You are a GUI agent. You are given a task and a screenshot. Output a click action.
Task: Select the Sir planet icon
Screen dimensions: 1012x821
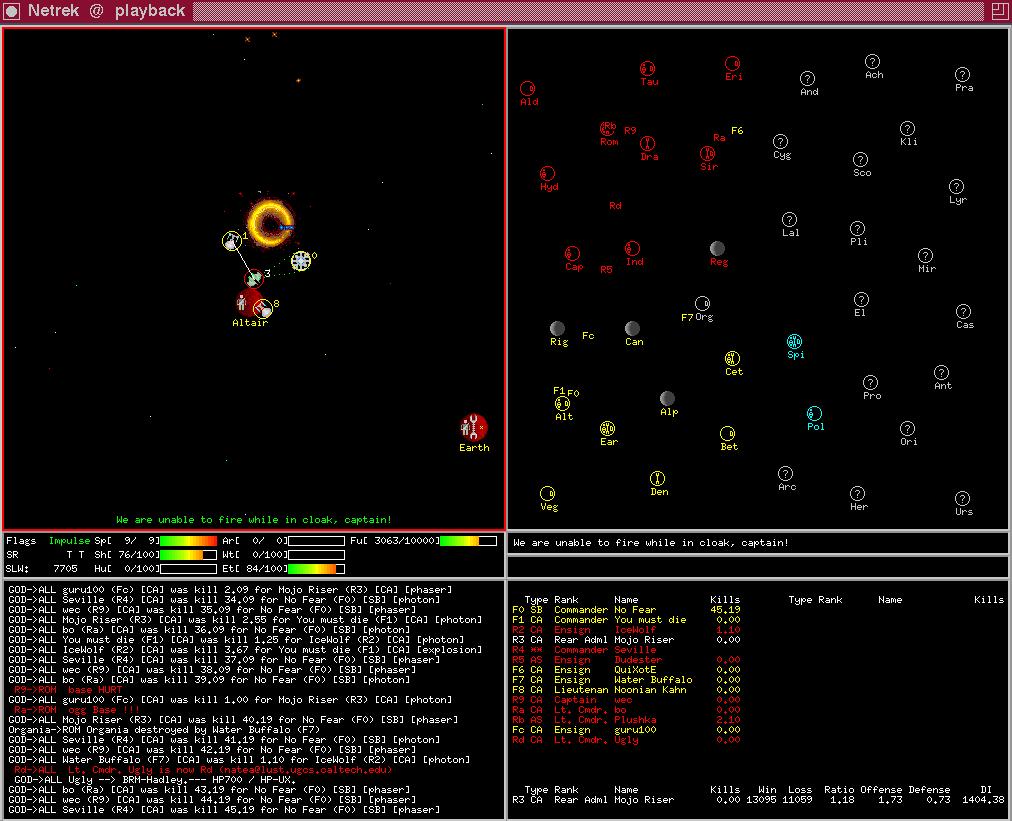point(707,154)
